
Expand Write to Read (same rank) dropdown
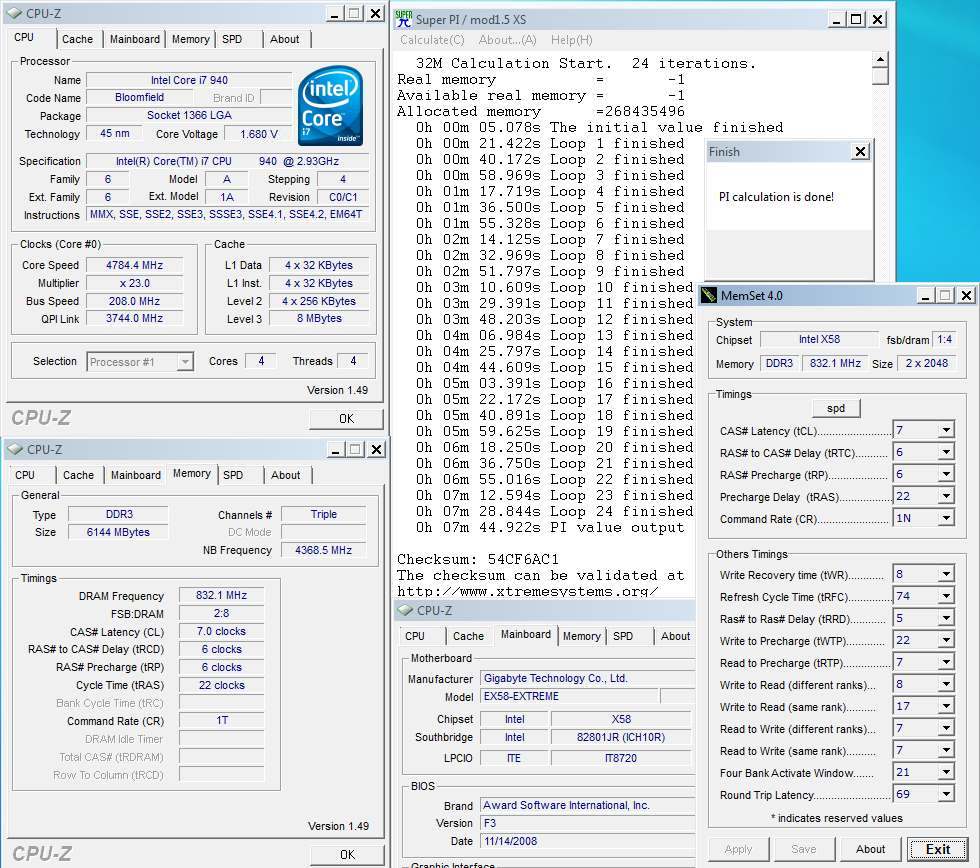click(946, 706)
